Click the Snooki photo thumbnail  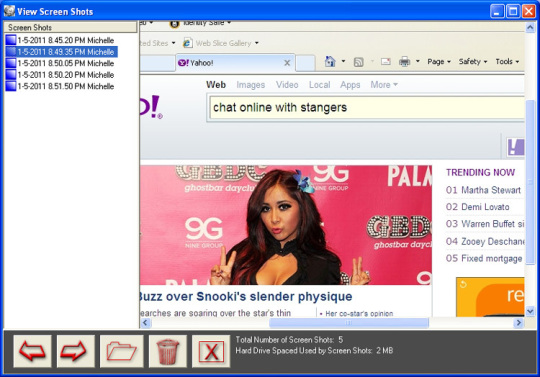click(286, 225)
